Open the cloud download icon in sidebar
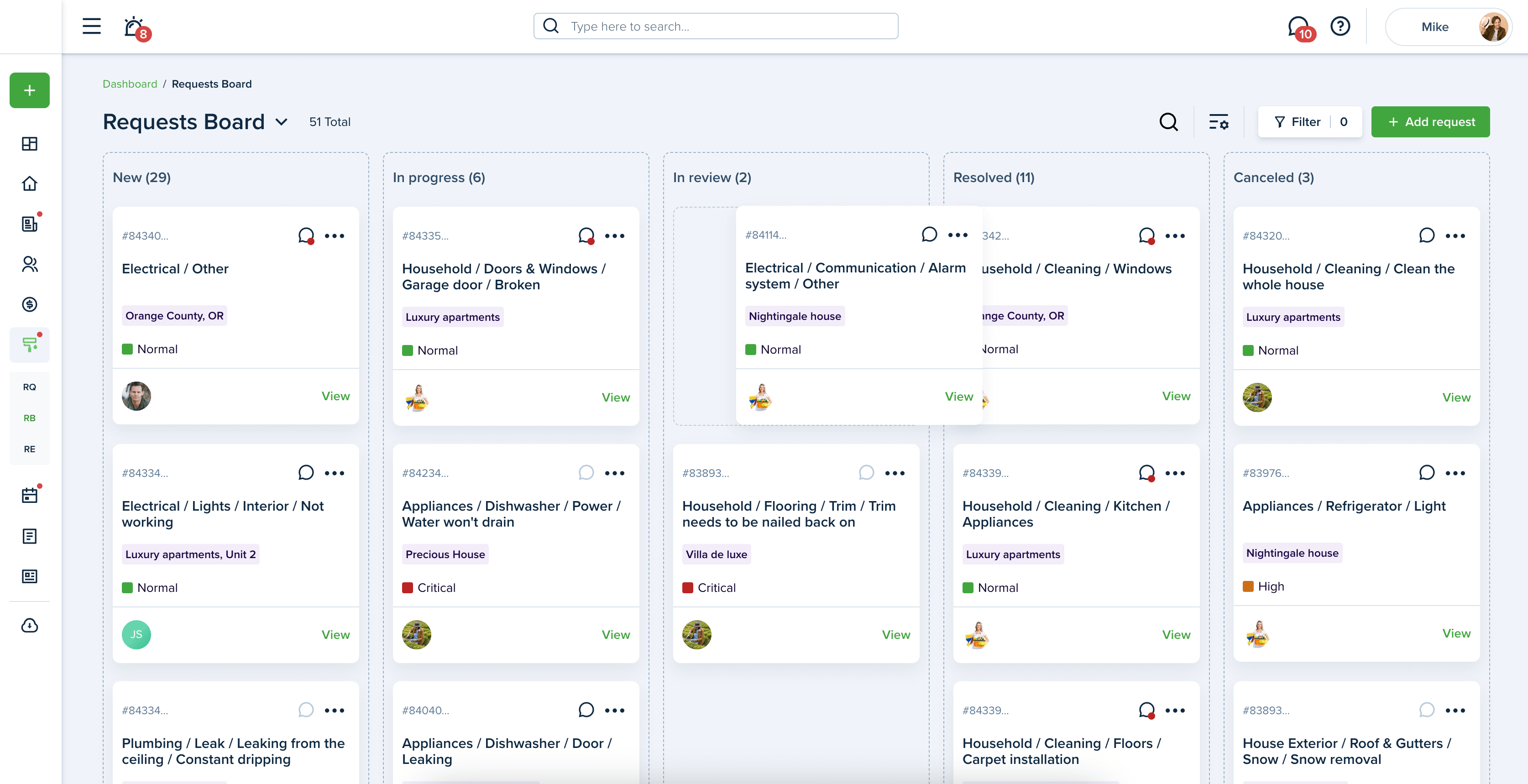 [x=30, y=626]
